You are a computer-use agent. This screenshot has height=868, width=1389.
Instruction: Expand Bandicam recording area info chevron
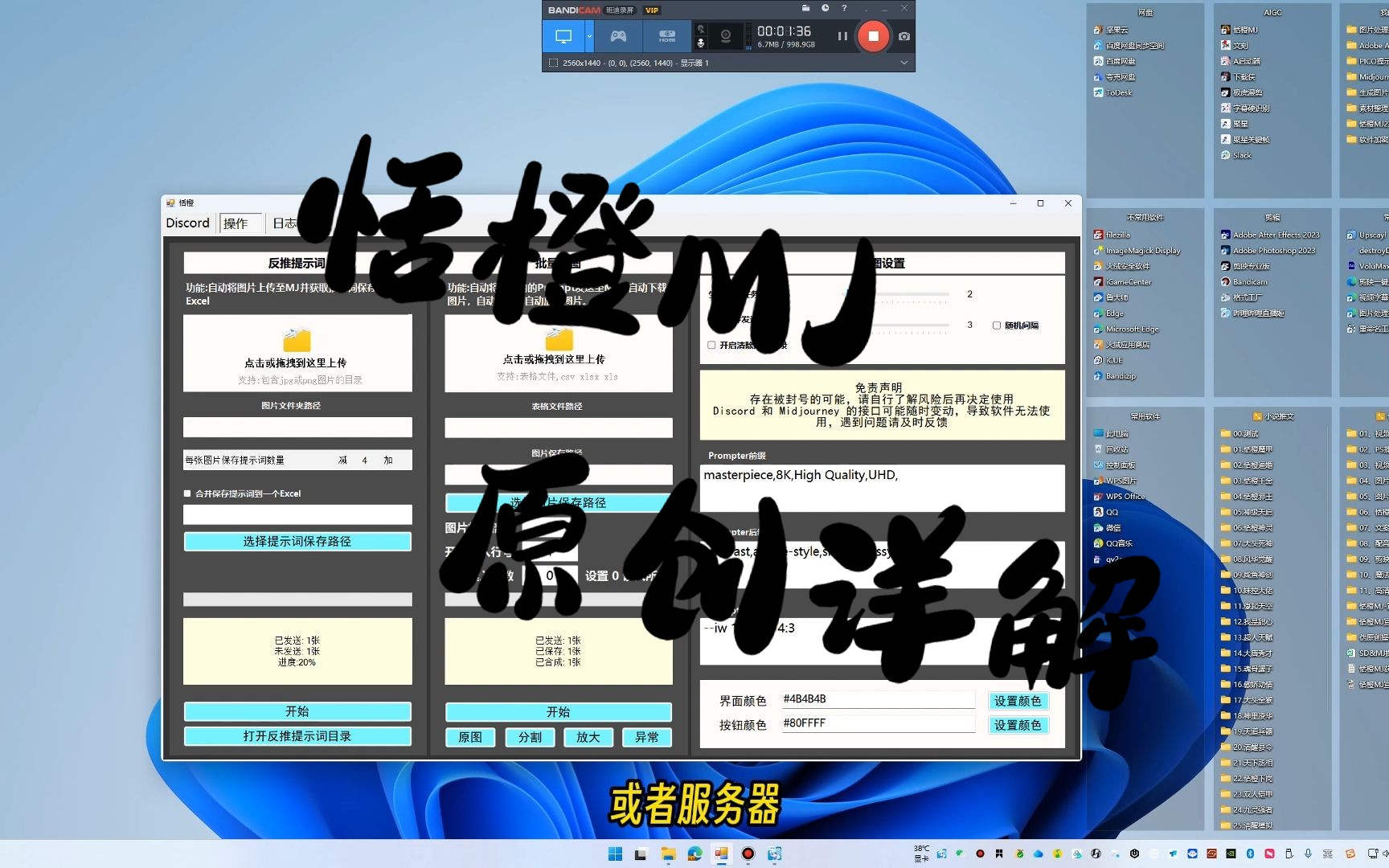[x=903, y=63]
